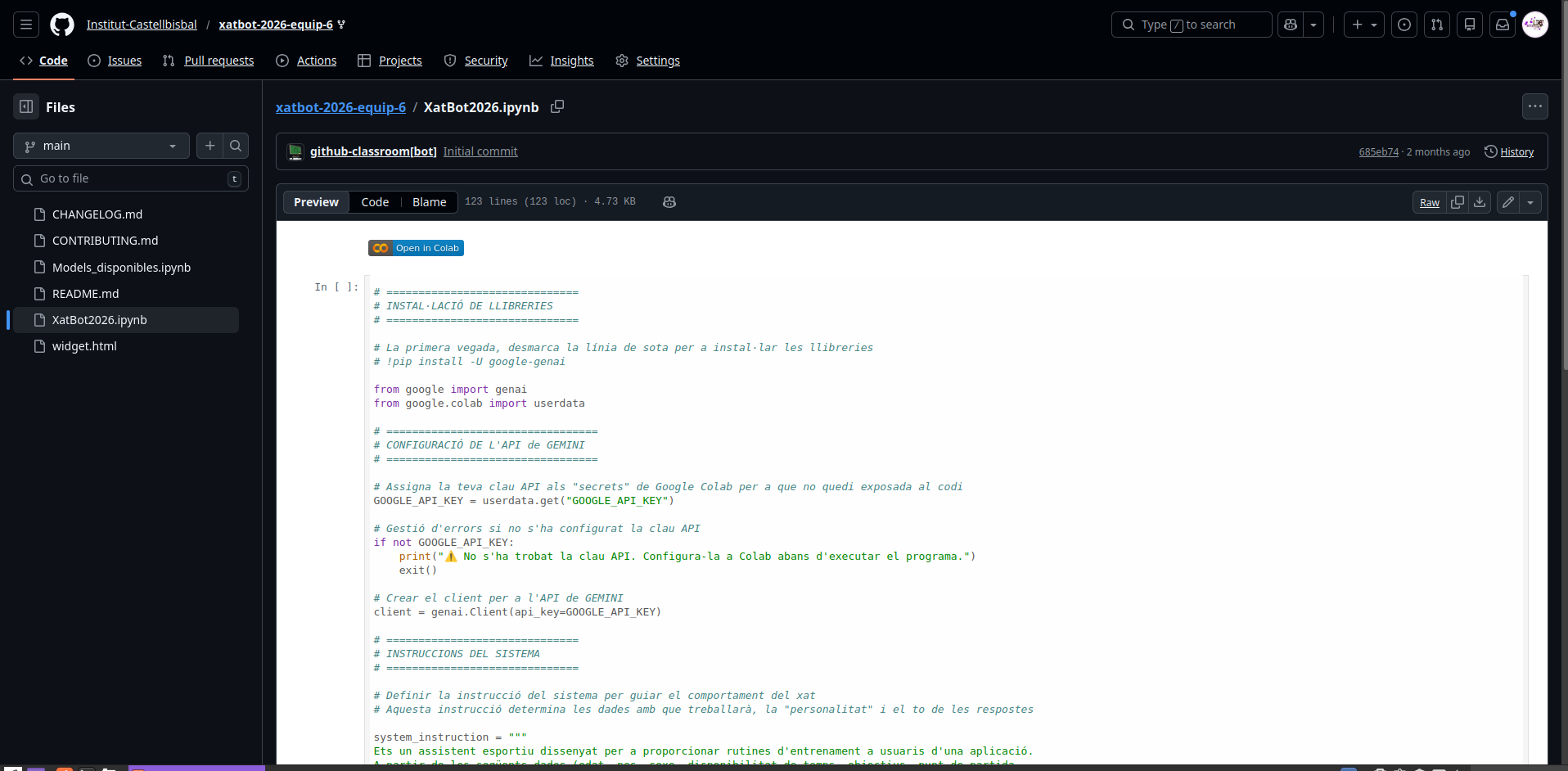This screenshot has width=1568, height=771.
Task: Expand more edit options dropdown arrow
Action: [1530, 202]
